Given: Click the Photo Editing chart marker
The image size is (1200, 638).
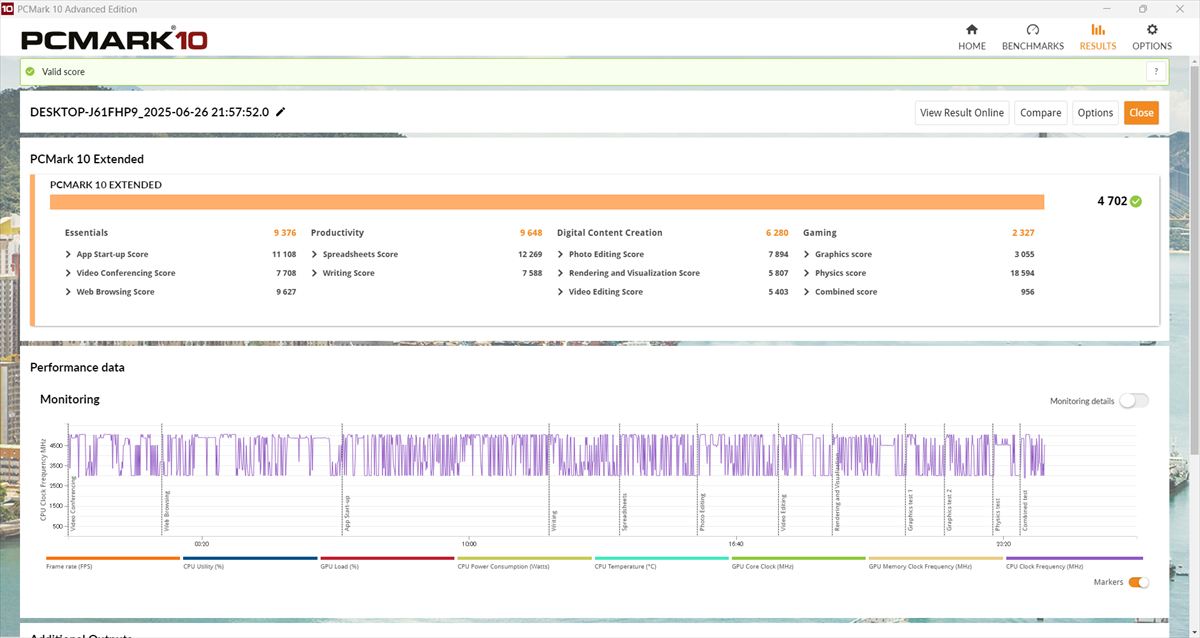Looking at the screenshot, I should point(703,511).
